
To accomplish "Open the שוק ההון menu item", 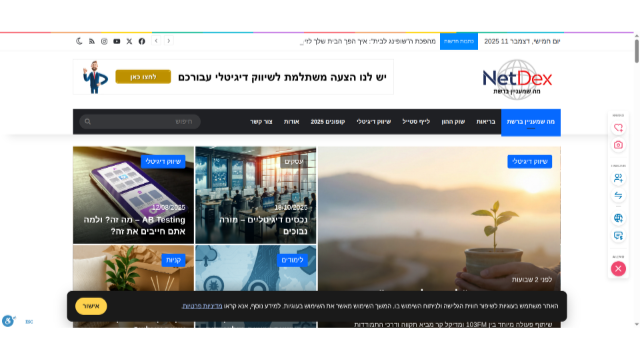I will click(453, 122).
